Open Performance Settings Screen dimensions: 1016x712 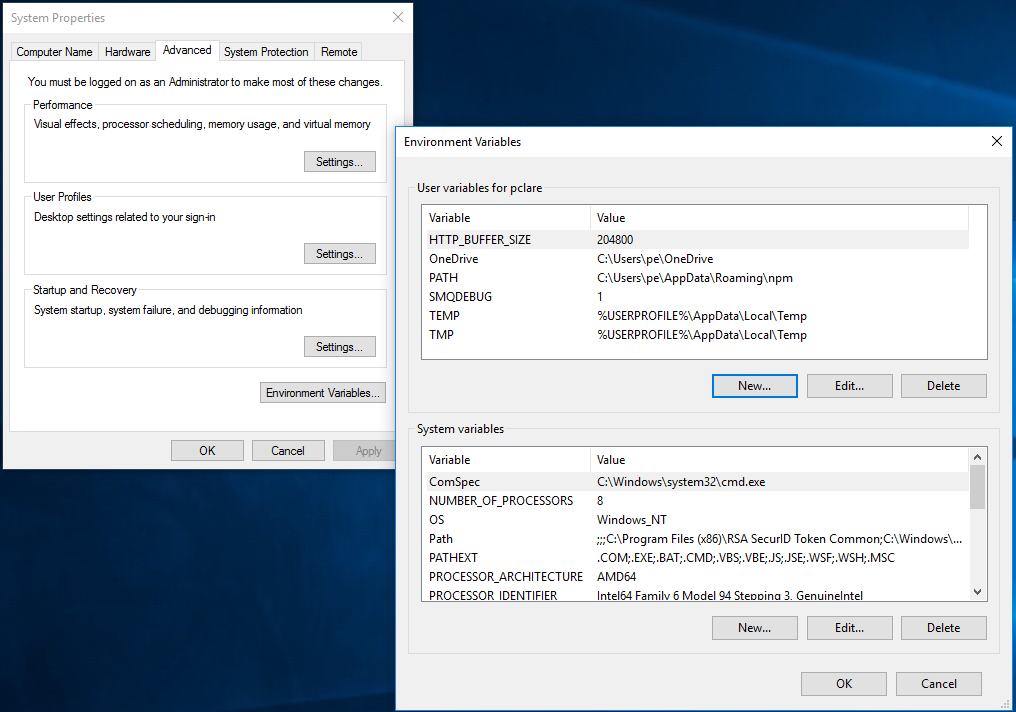[340, 162]
